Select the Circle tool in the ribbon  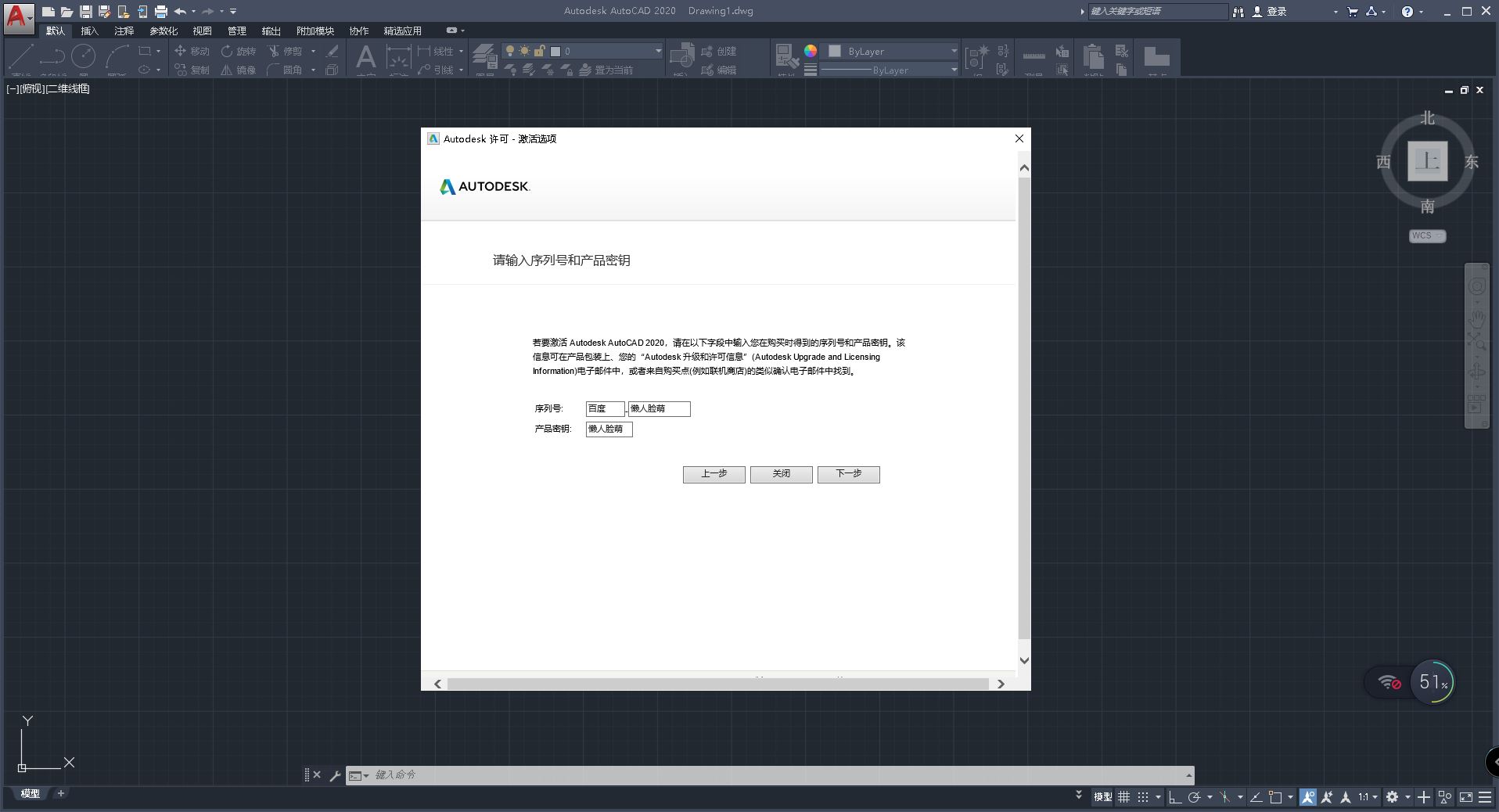coord(84,56)
